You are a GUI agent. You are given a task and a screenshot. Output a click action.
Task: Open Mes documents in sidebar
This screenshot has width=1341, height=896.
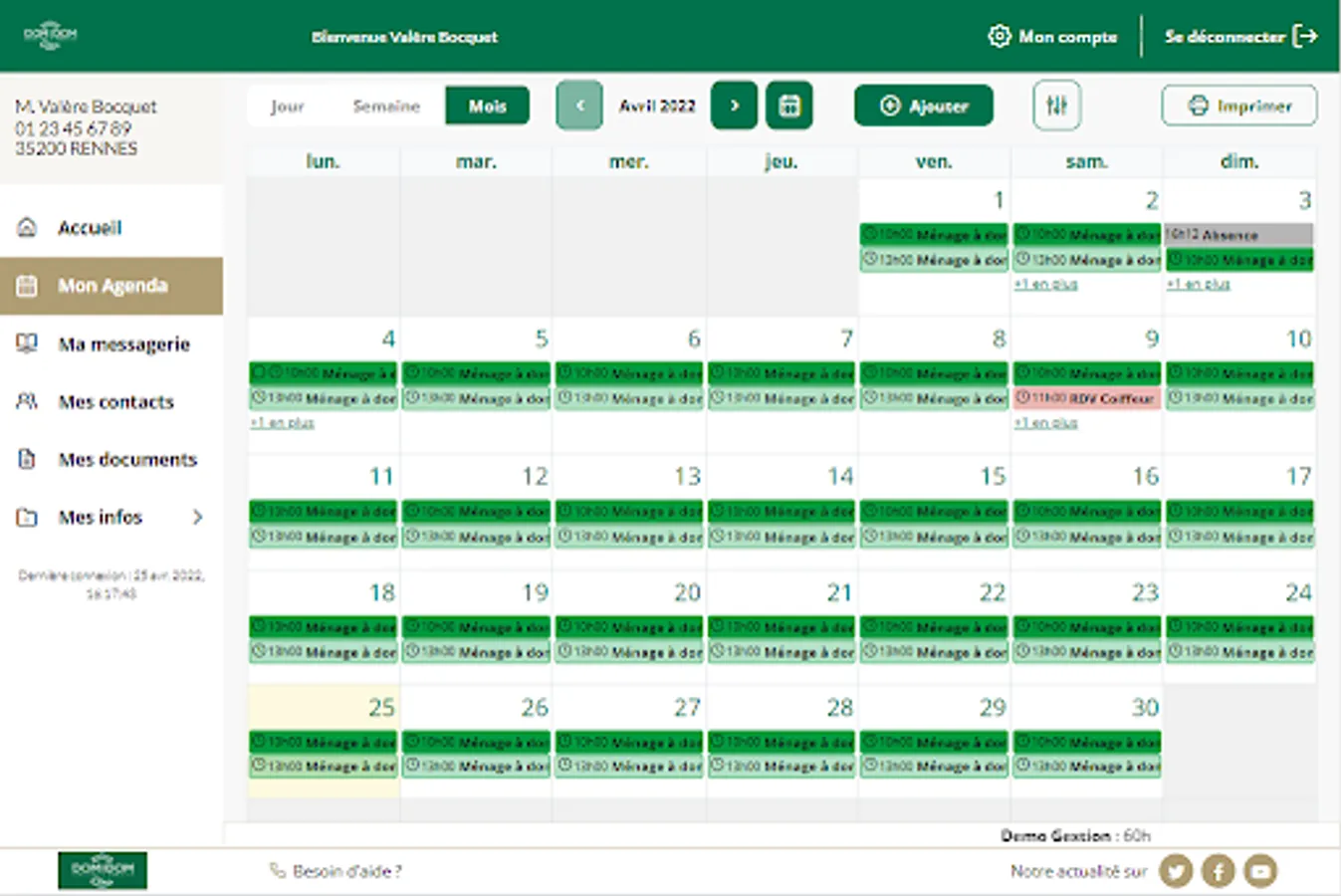127,460
